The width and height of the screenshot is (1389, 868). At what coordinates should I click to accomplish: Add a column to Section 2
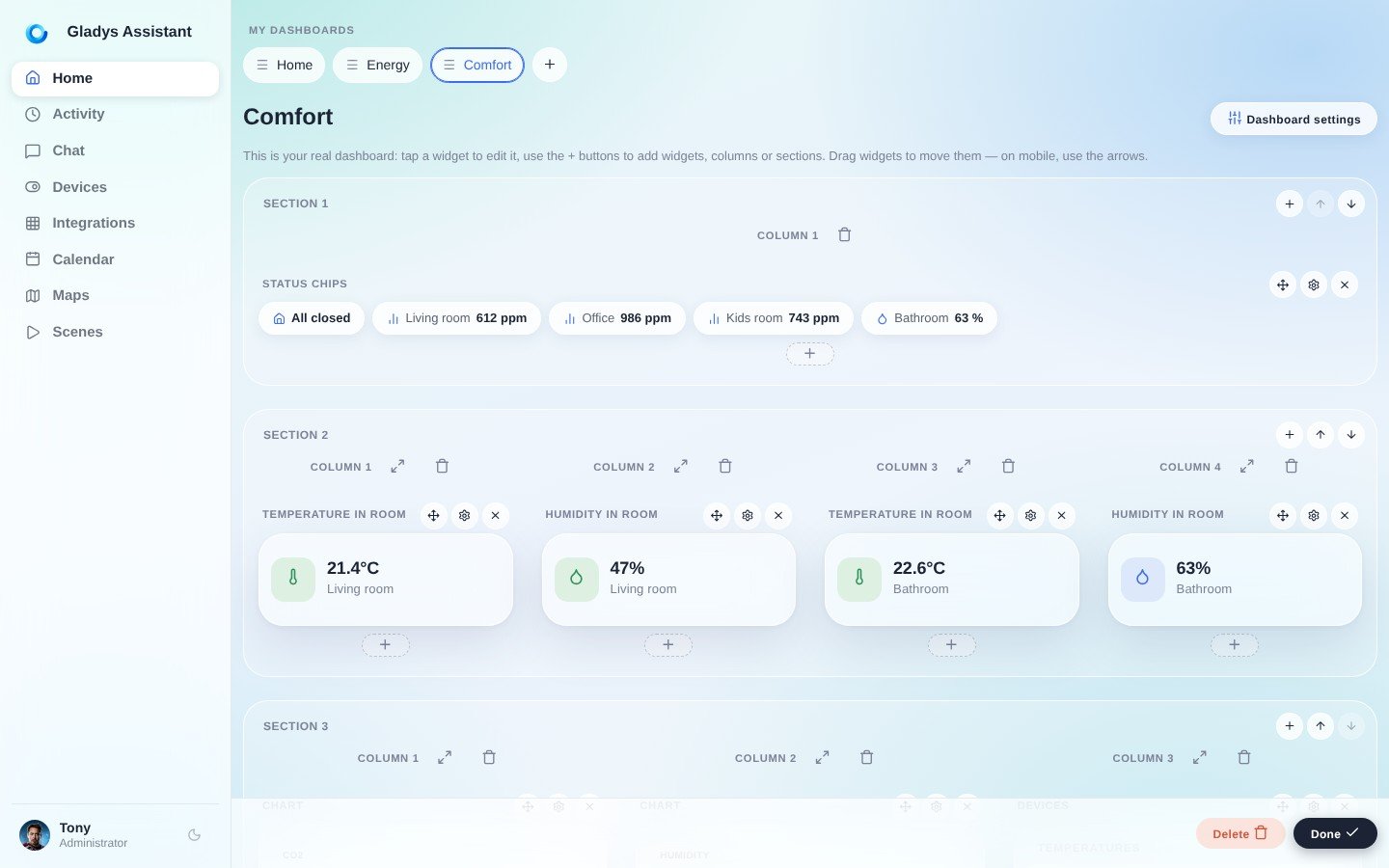coord(1290,435)
